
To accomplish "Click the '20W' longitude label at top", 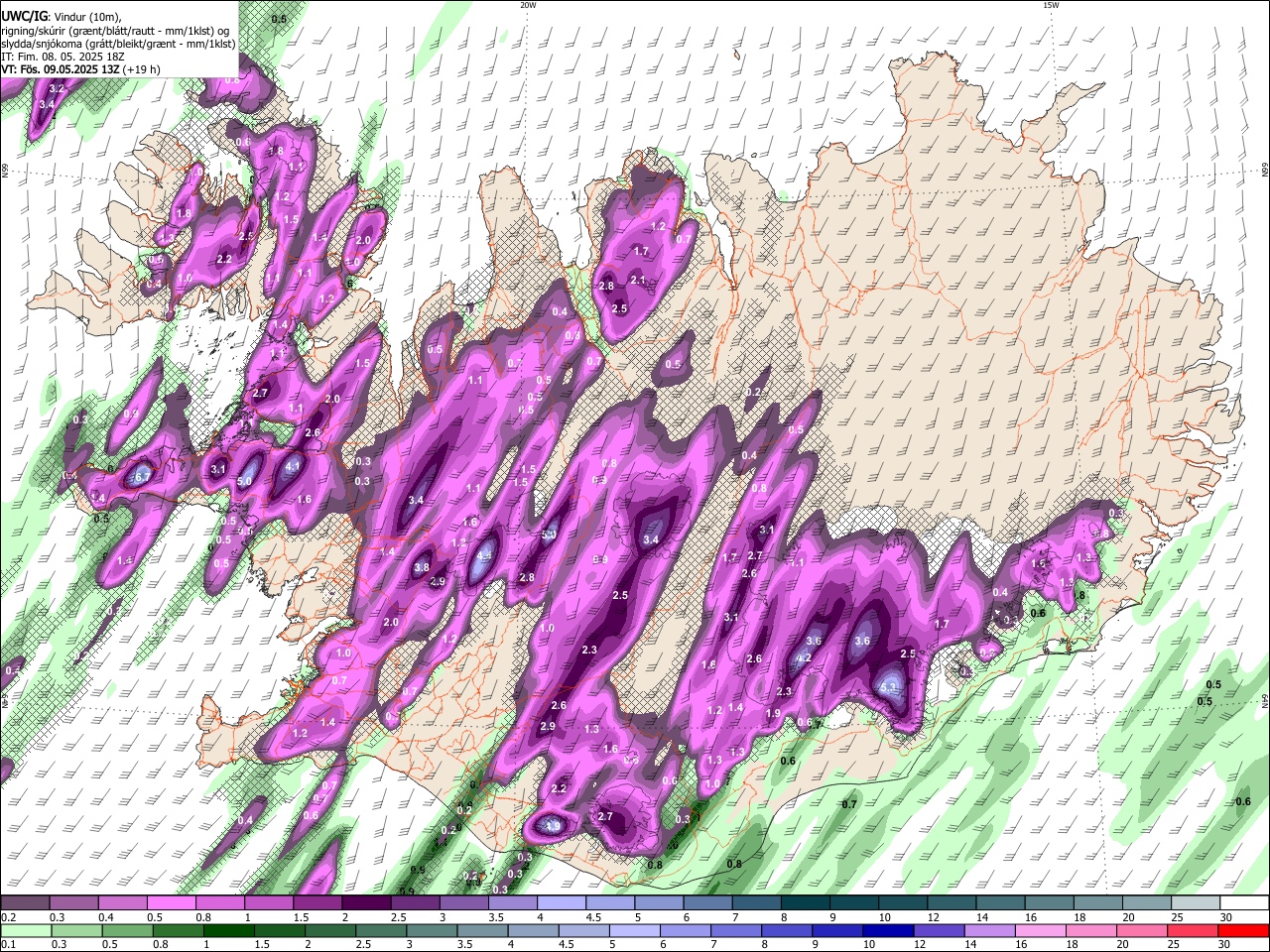I will coord(528,5).
